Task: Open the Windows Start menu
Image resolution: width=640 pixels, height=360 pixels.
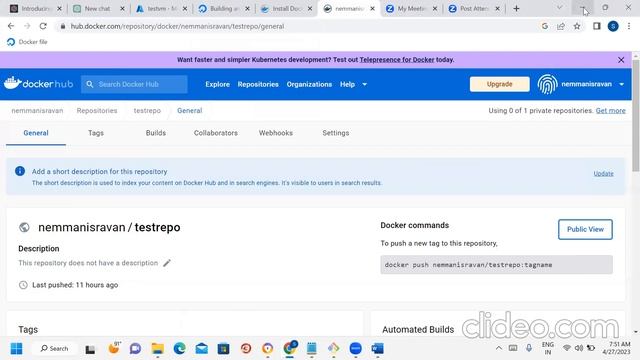Action: pyautogui.click(x=16, y=349)
